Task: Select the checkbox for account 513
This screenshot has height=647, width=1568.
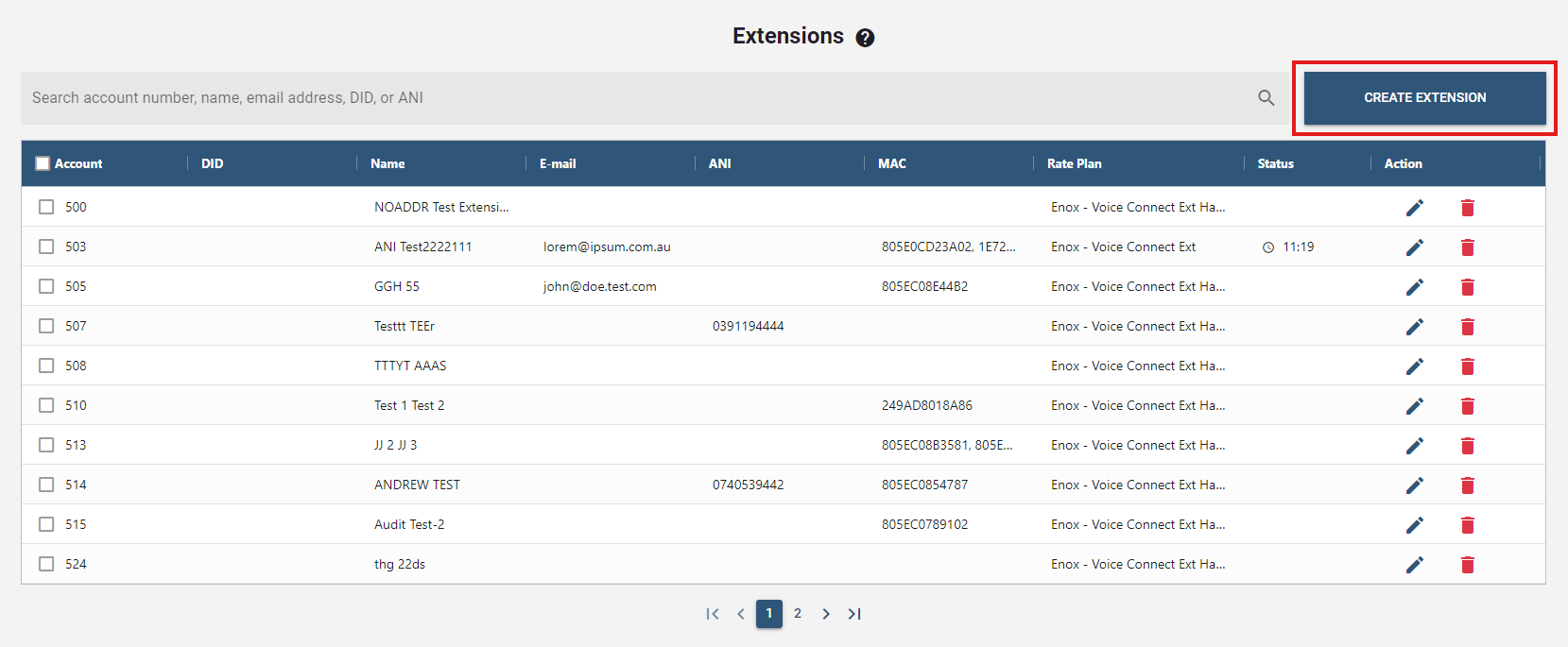Action: point(46,445)
